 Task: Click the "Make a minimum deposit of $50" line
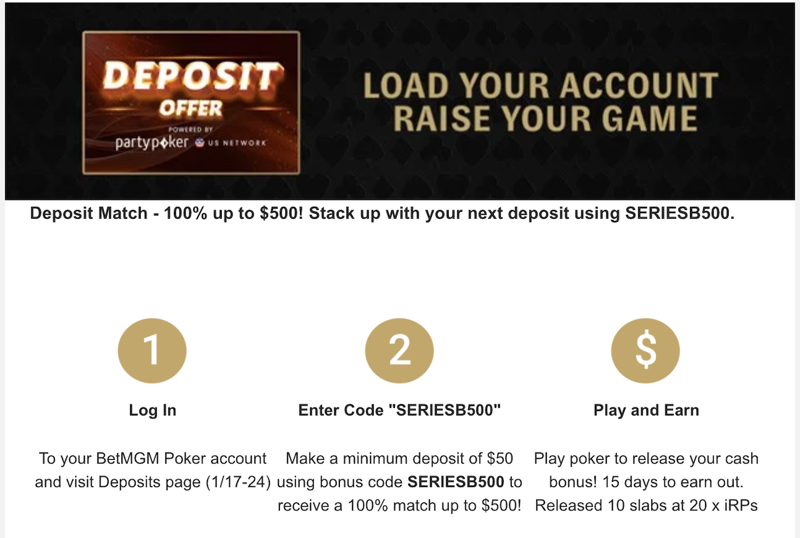click(399, 459)
